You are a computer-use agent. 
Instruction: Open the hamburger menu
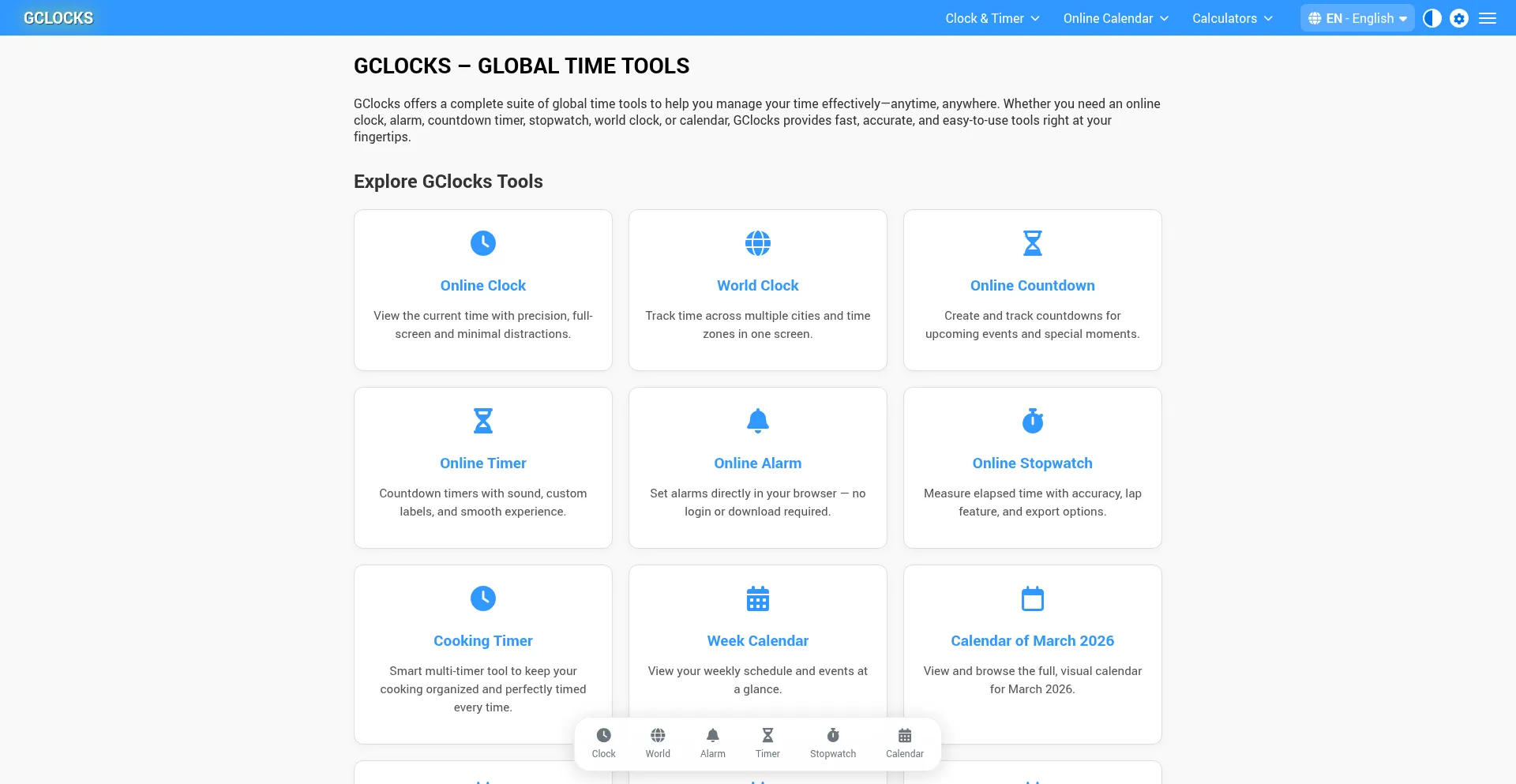1488,18
